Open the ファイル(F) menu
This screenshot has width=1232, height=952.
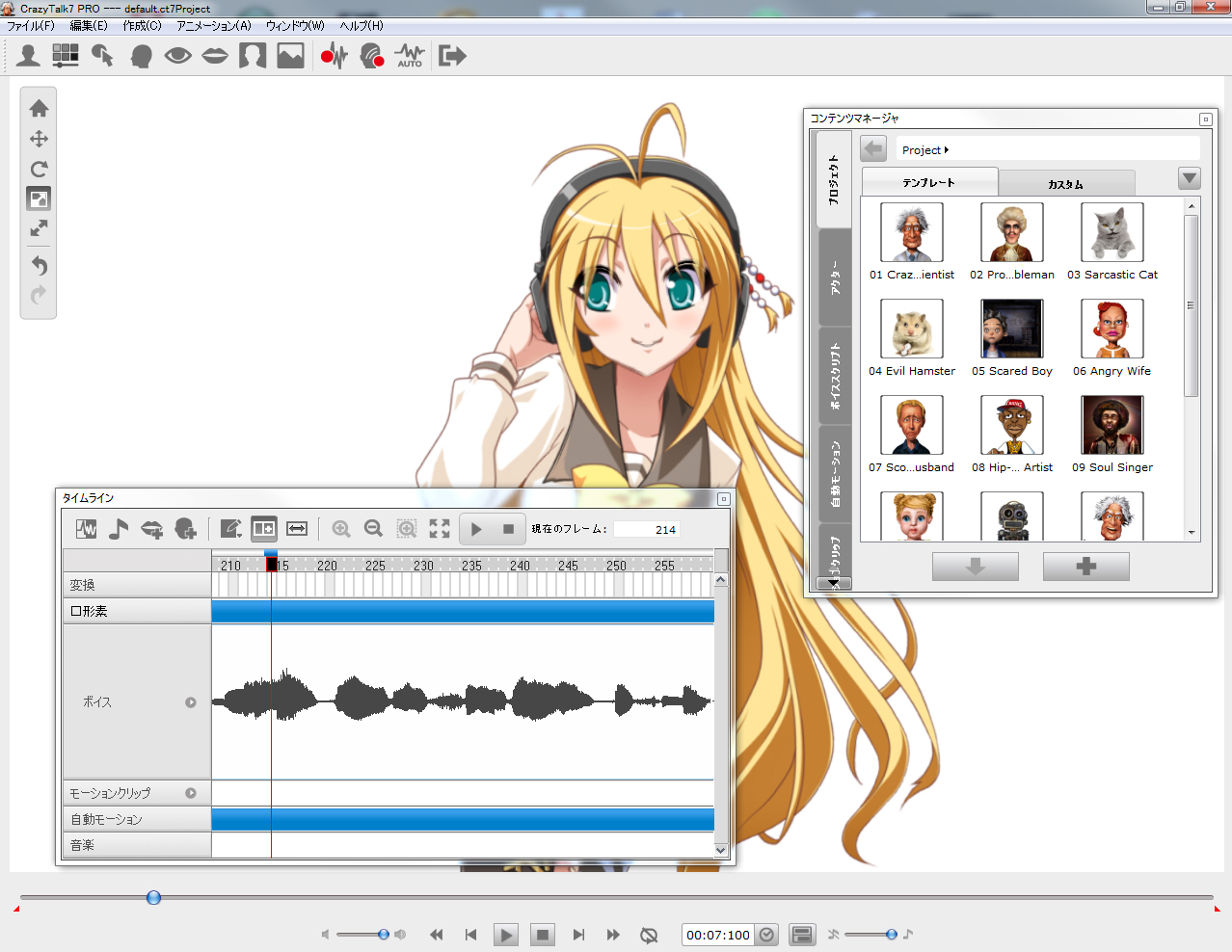point(31,26)
